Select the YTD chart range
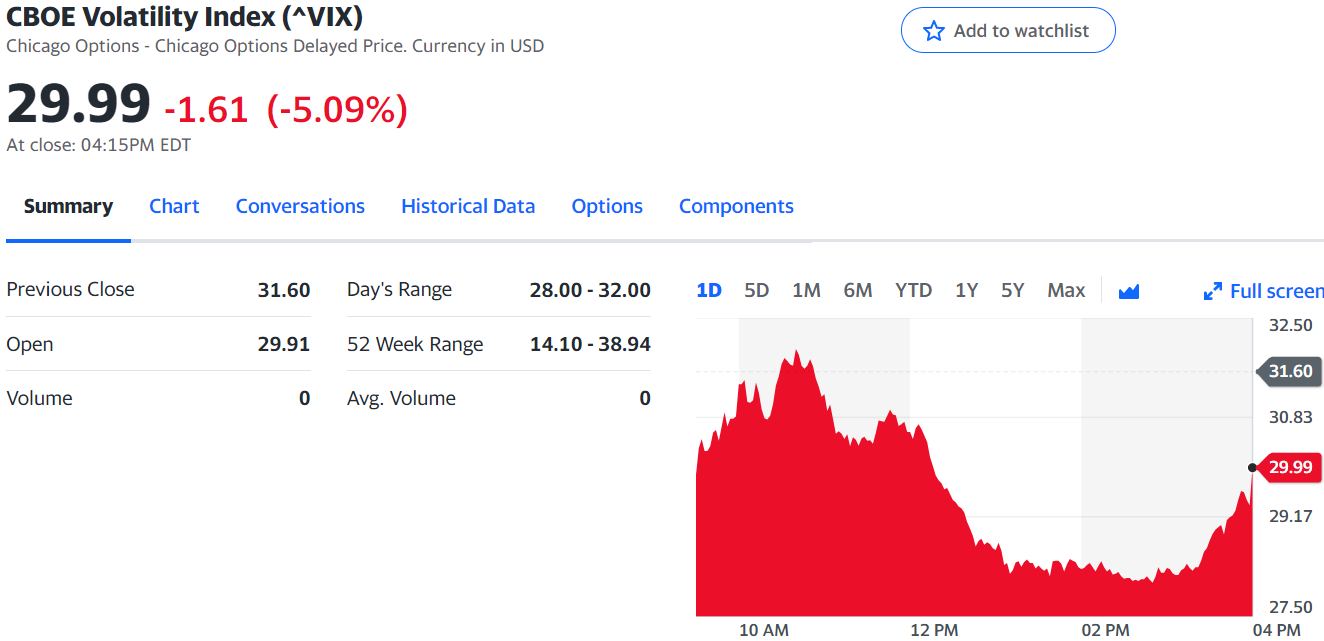1324x641 pixels. pyautogui.click(x=913, y=290)
